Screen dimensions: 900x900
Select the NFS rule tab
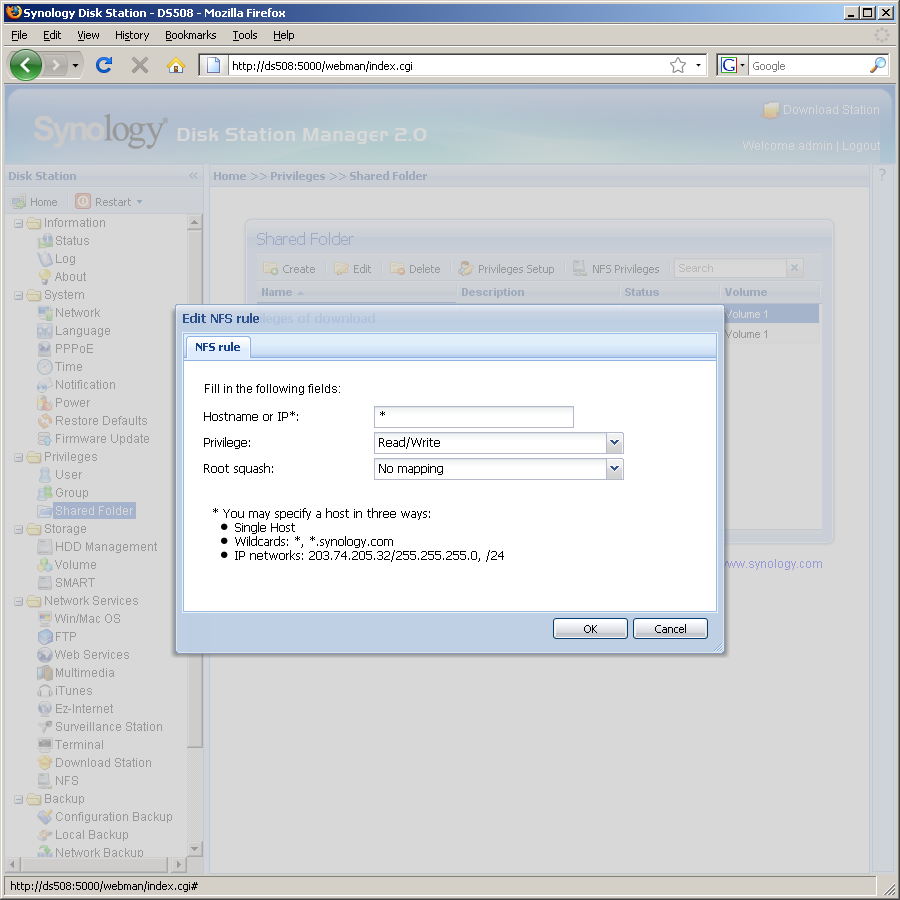(218, 347)
